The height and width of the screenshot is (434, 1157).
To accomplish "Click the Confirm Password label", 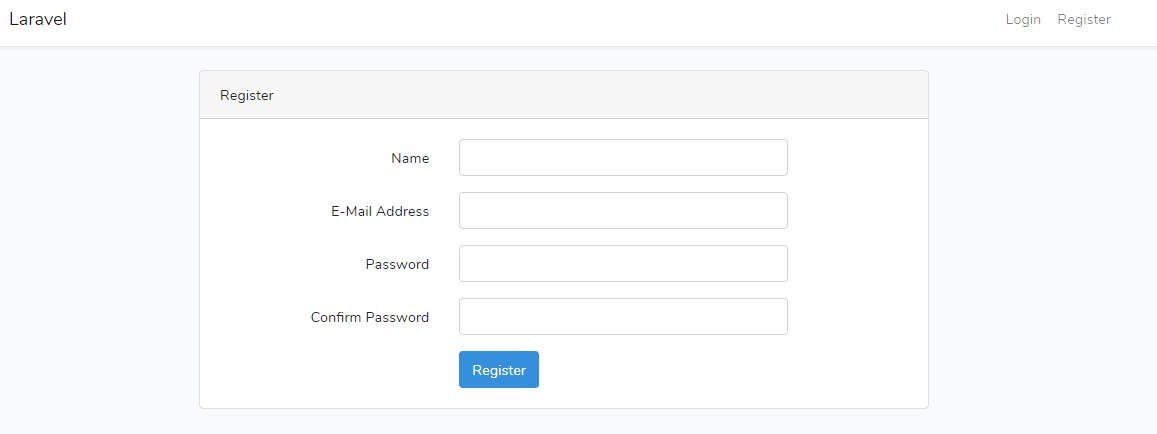I will click(x=370, y=317).
